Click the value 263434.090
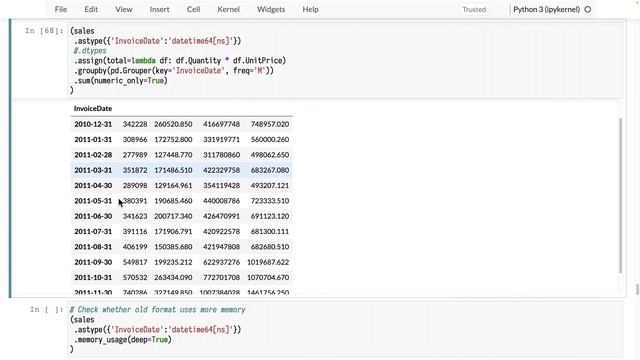This screenshot has height=360, width=640. [173, 278]
